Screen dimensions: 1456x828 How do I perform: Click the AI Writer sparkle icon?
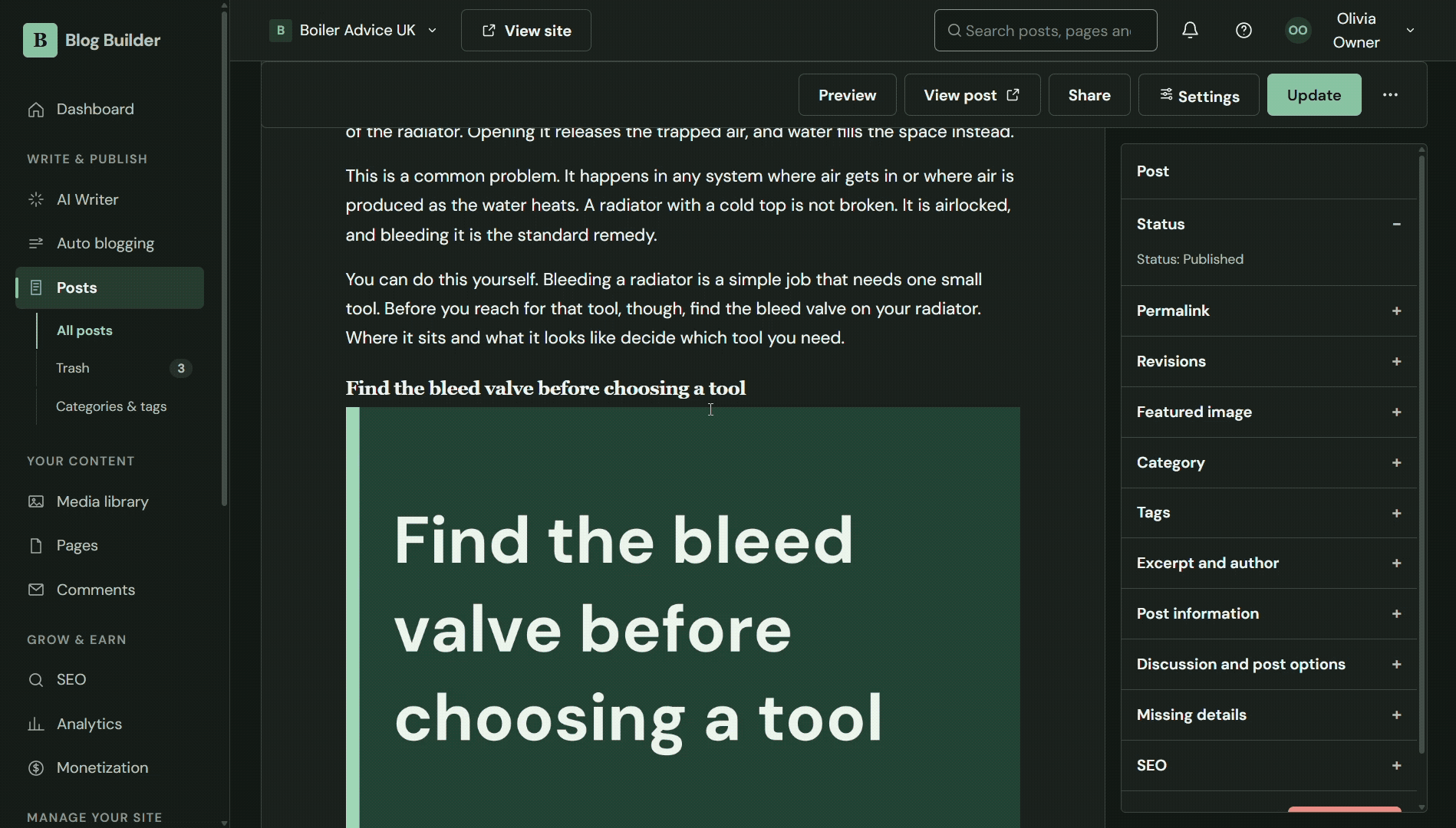point(36,200)
